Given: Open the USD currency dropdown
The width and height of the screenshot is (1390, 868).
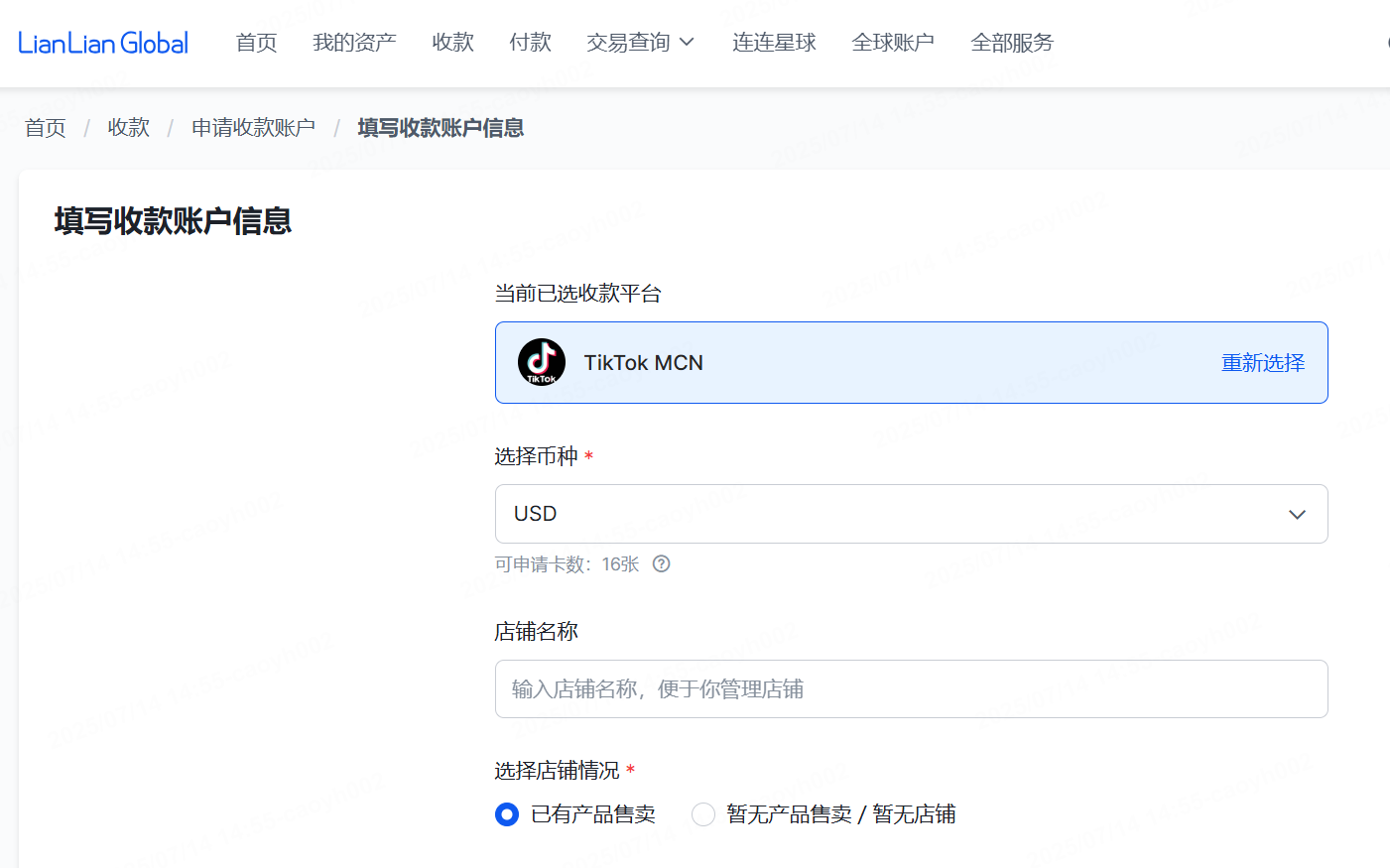Looking at the screenshot, I should pyautogui.click(x=911, y=514).
